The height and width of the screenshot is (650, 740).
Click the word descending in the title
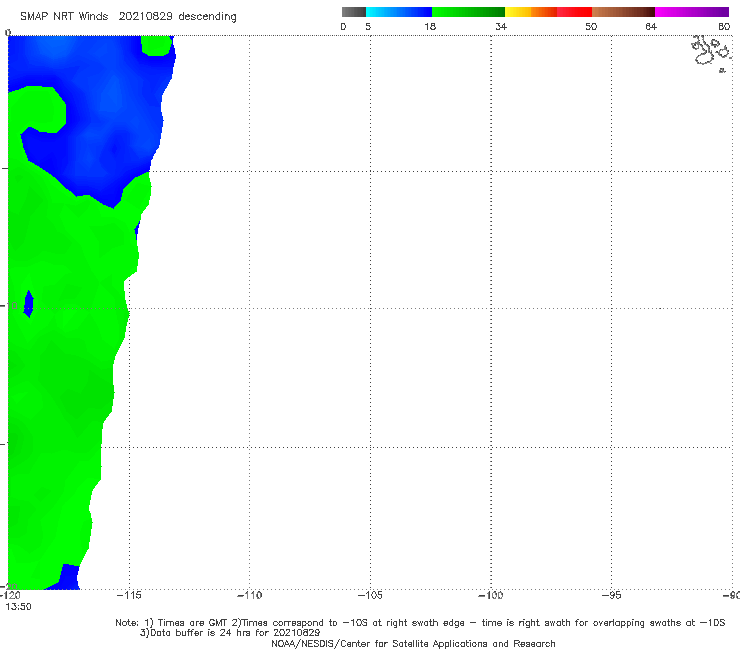point(207,17)
